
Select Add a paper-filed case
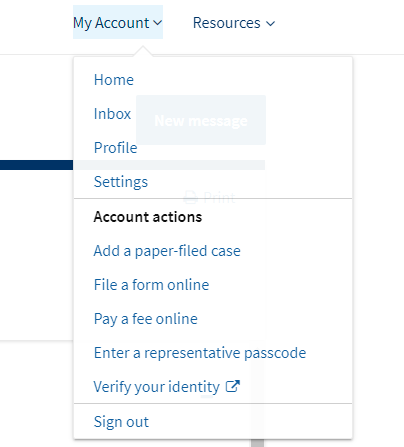click(167, 251)
